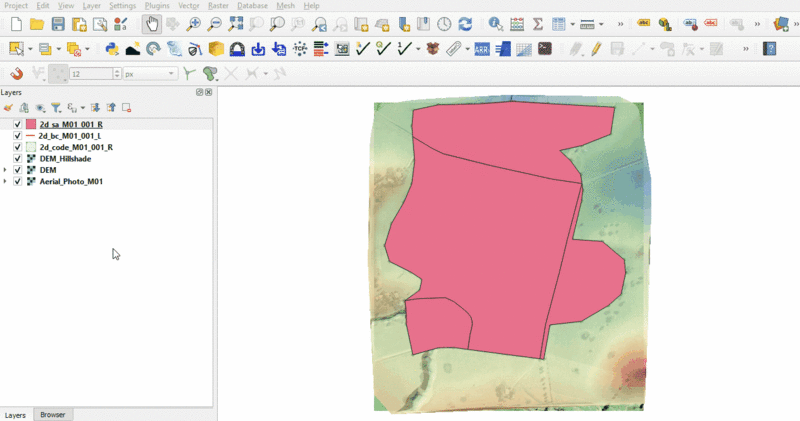The width and height of the screenshot is (800, 421).
Task: Click the filter legend funnel icon
Action: coord(56,107)
